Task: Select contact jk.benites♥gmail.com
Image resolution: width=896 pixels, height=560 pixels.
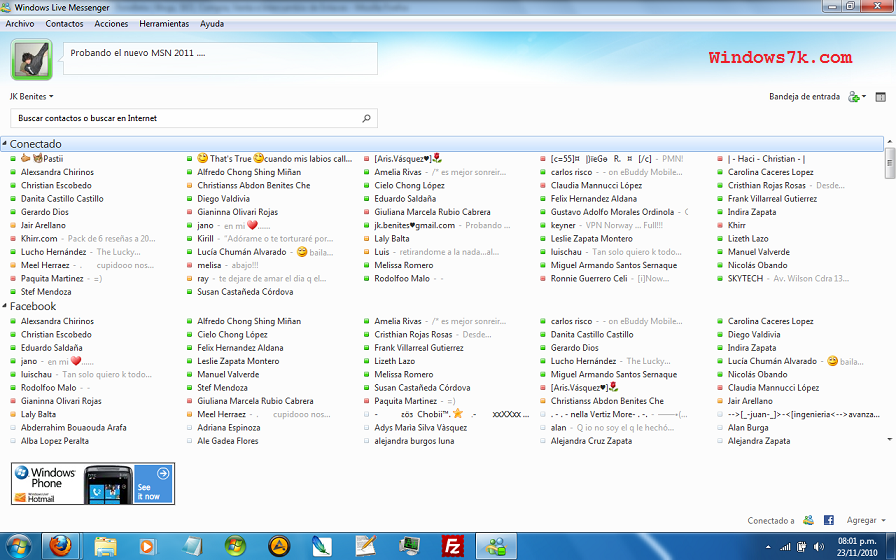Action: (414, 225)
